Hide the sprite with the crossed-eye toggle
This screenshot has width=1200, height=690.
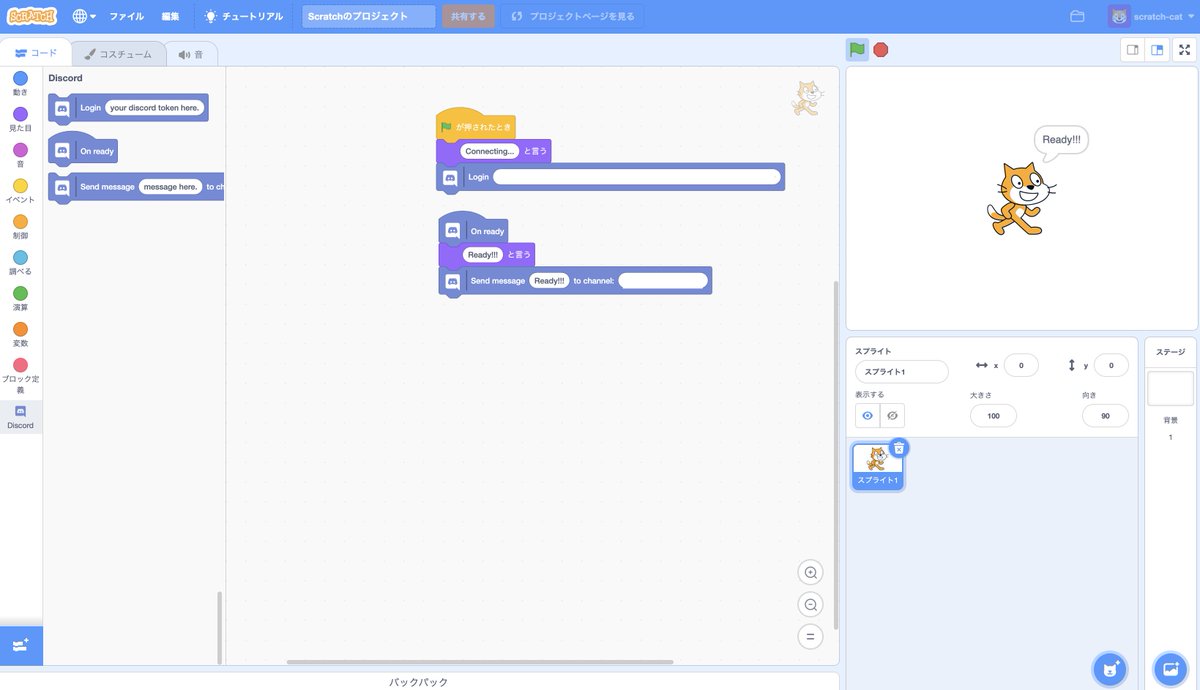pyautogui.click(x=891, y=414)
